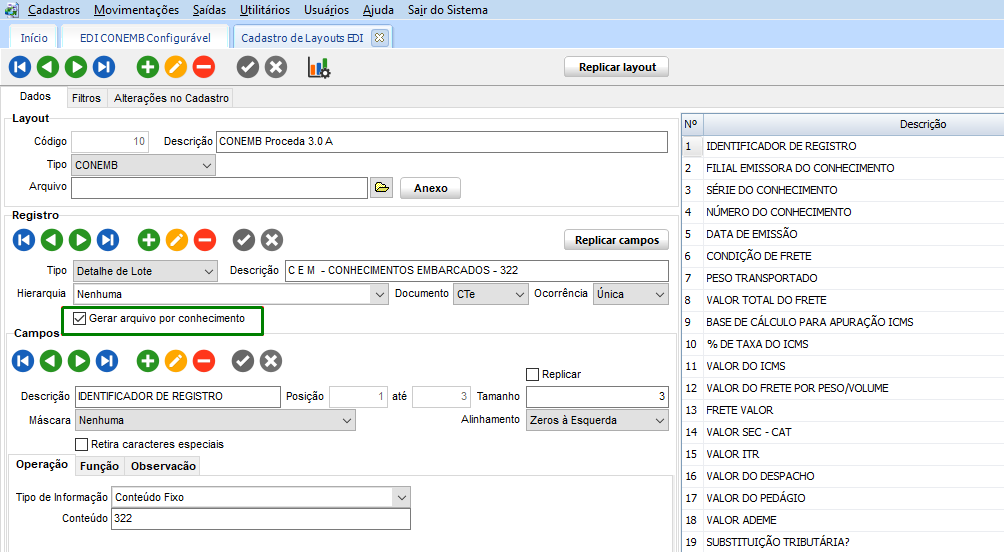Click the Anexo button
The width and height of the screenshot is (1004, 552).
(430, 188)
